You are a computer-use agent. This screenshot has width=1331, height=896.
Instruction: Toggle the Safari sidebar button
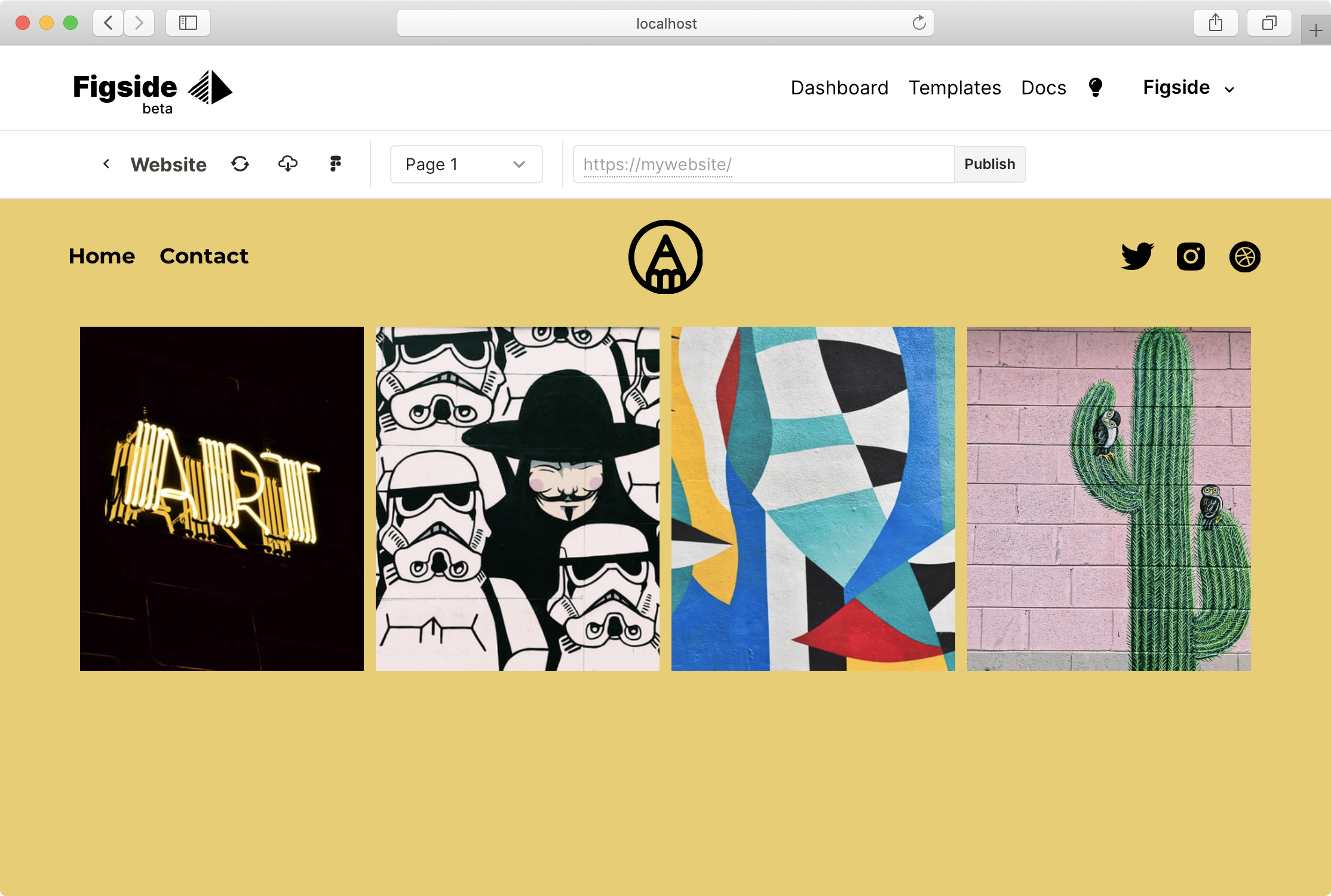(x=188, y=23)
